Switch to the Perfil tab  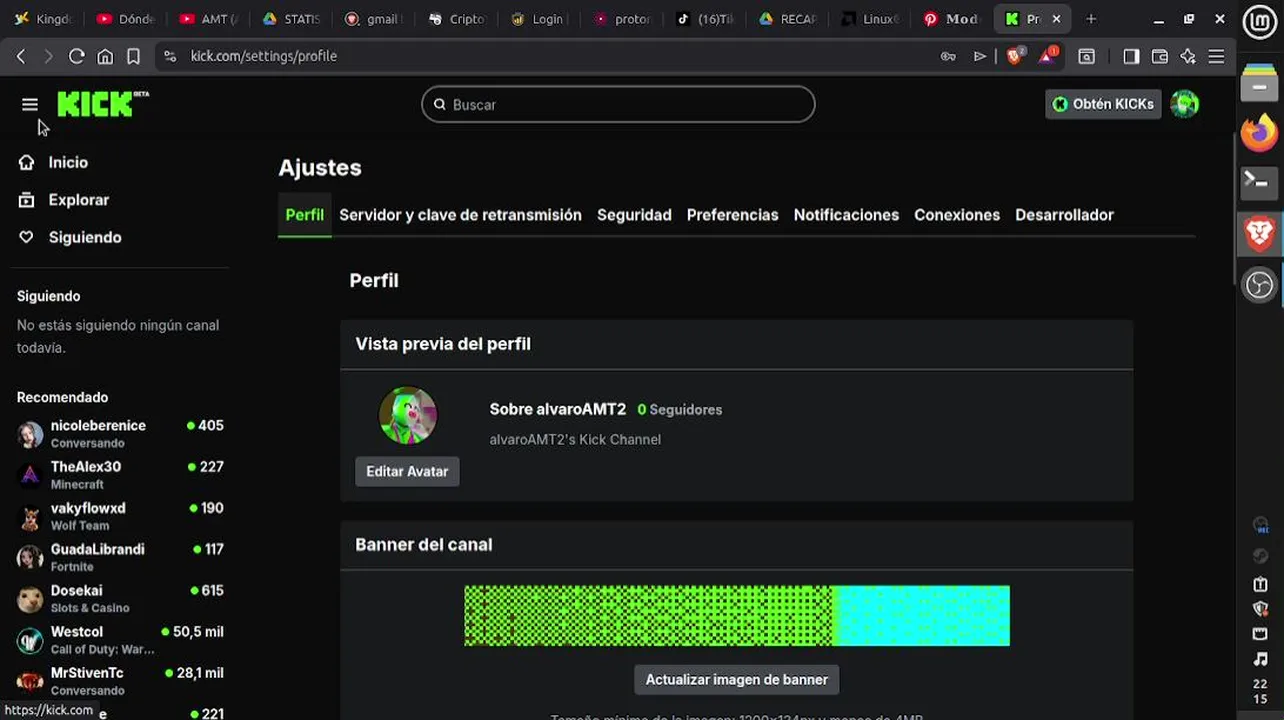pyautogui.click(x=305, y=215)
